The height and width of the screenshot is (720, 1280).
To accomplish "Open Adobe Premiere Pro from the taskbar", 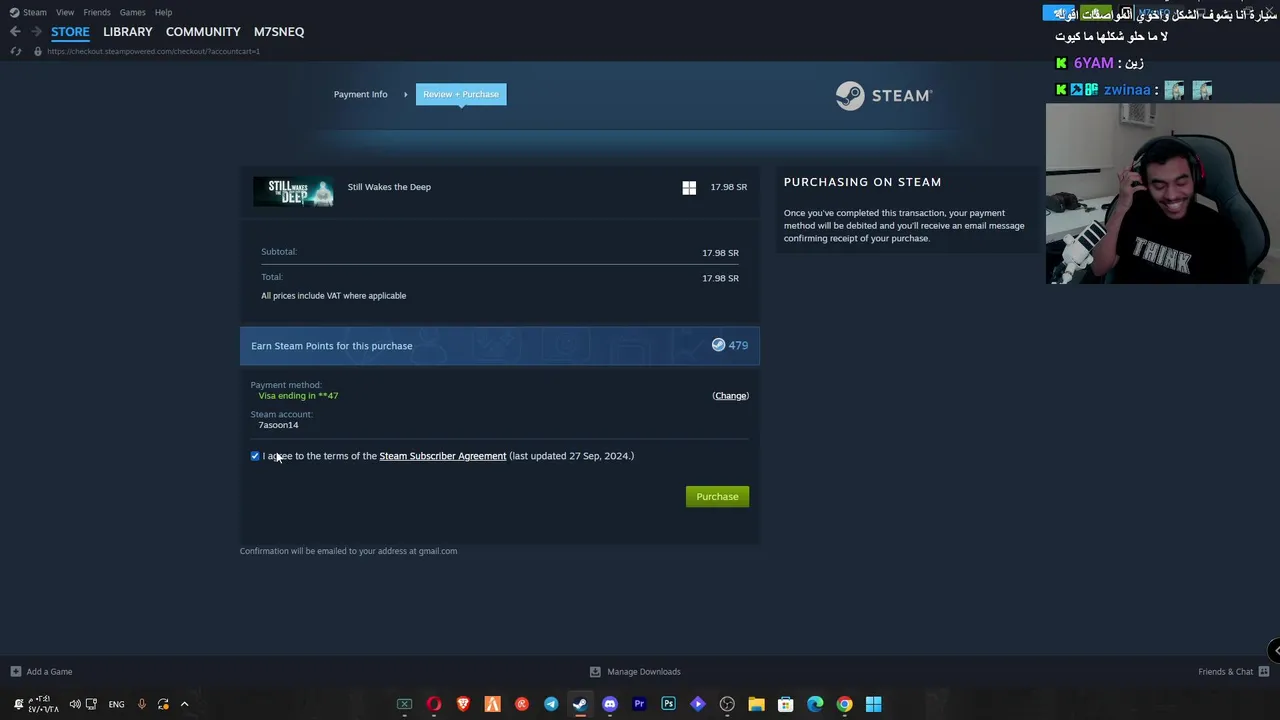I will click(x=639, y=704).
